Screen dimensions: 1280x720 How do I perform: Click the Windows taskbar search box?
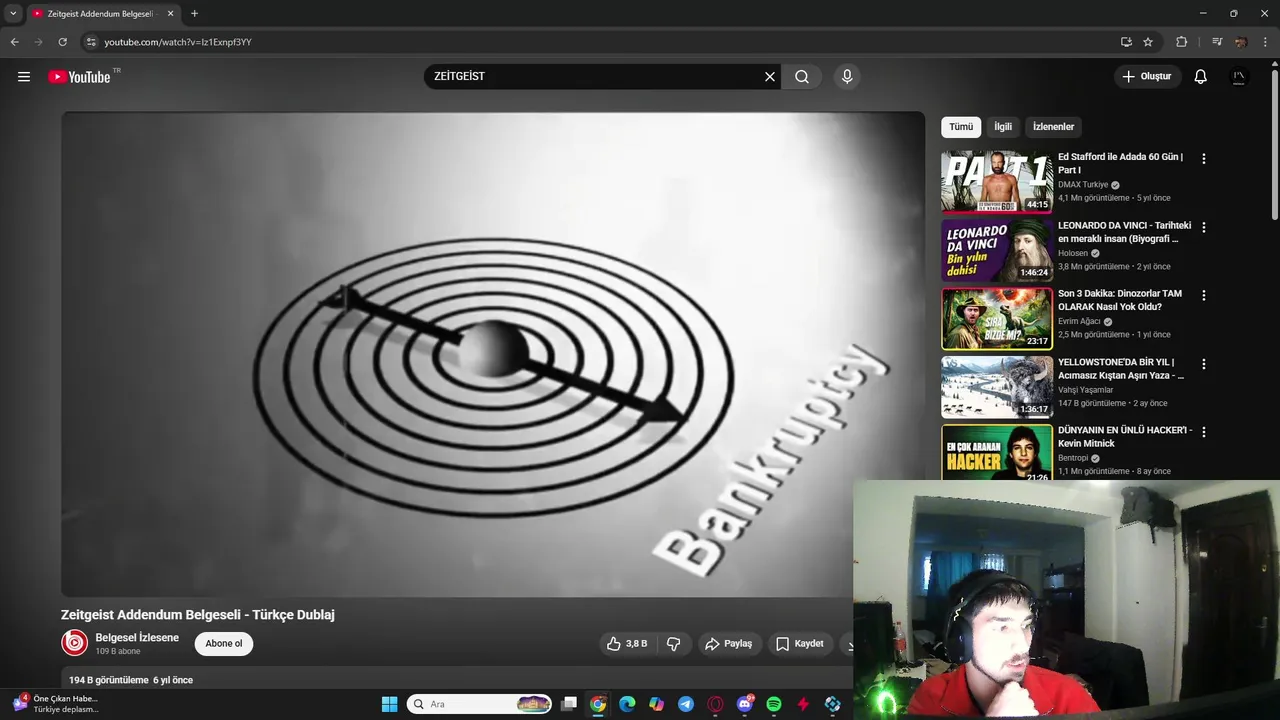[479, 704]
